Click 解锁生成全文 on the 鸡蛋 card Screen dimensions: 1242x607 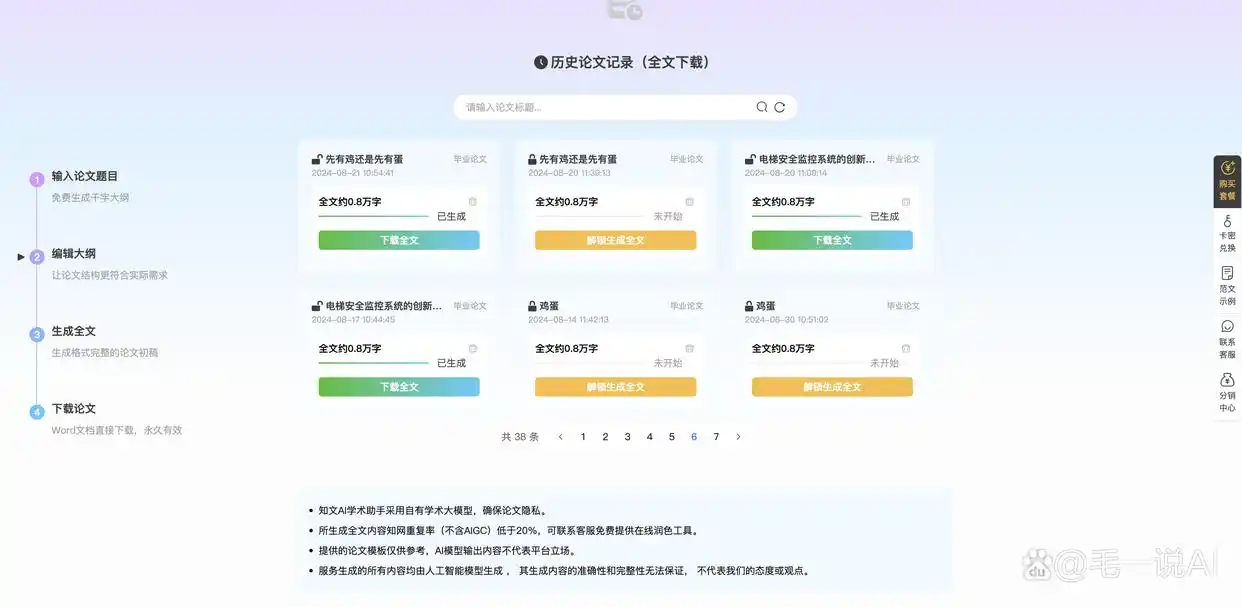point(615,386)
